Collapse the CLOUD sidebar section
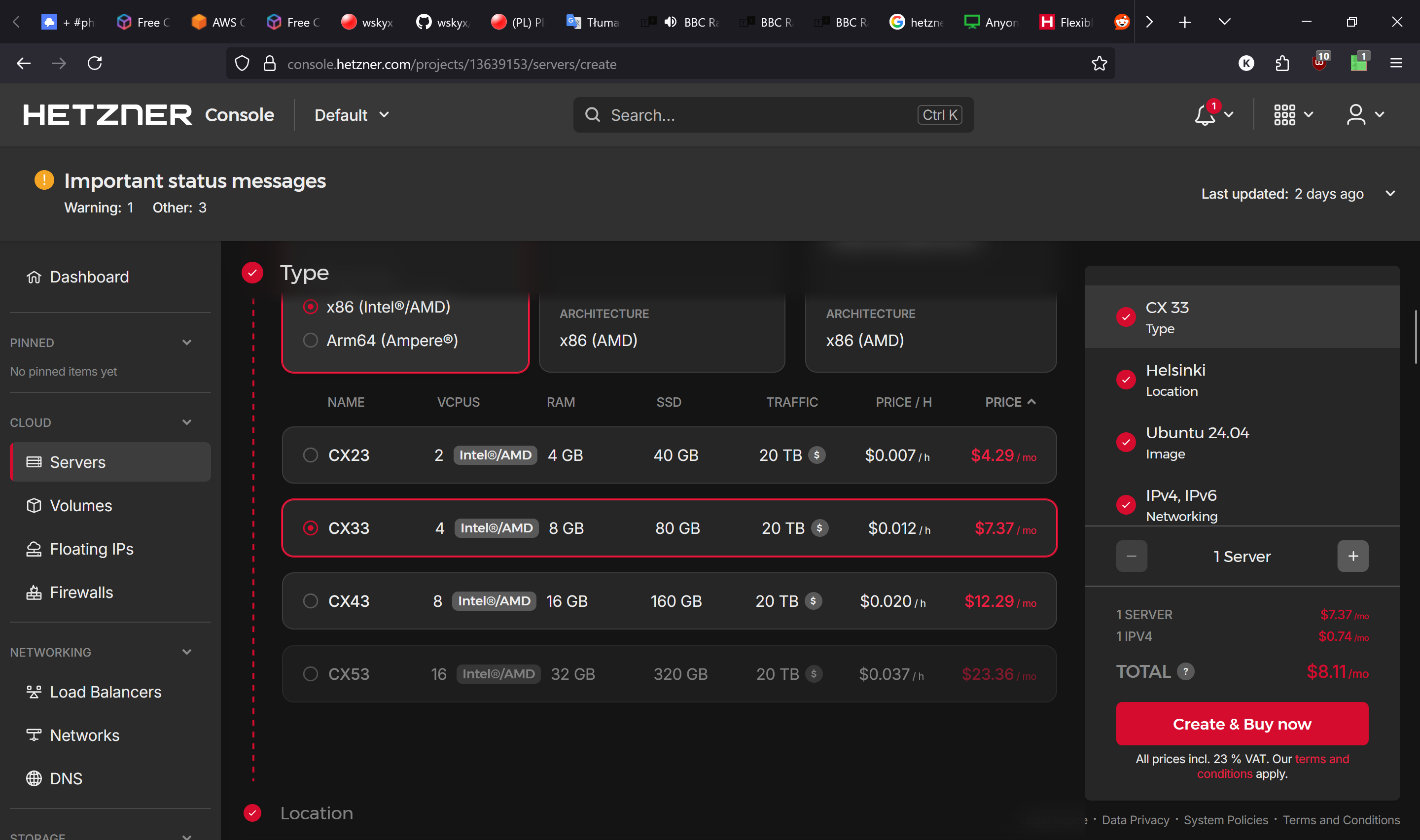 pyautogui.click(x=187, y=422)
